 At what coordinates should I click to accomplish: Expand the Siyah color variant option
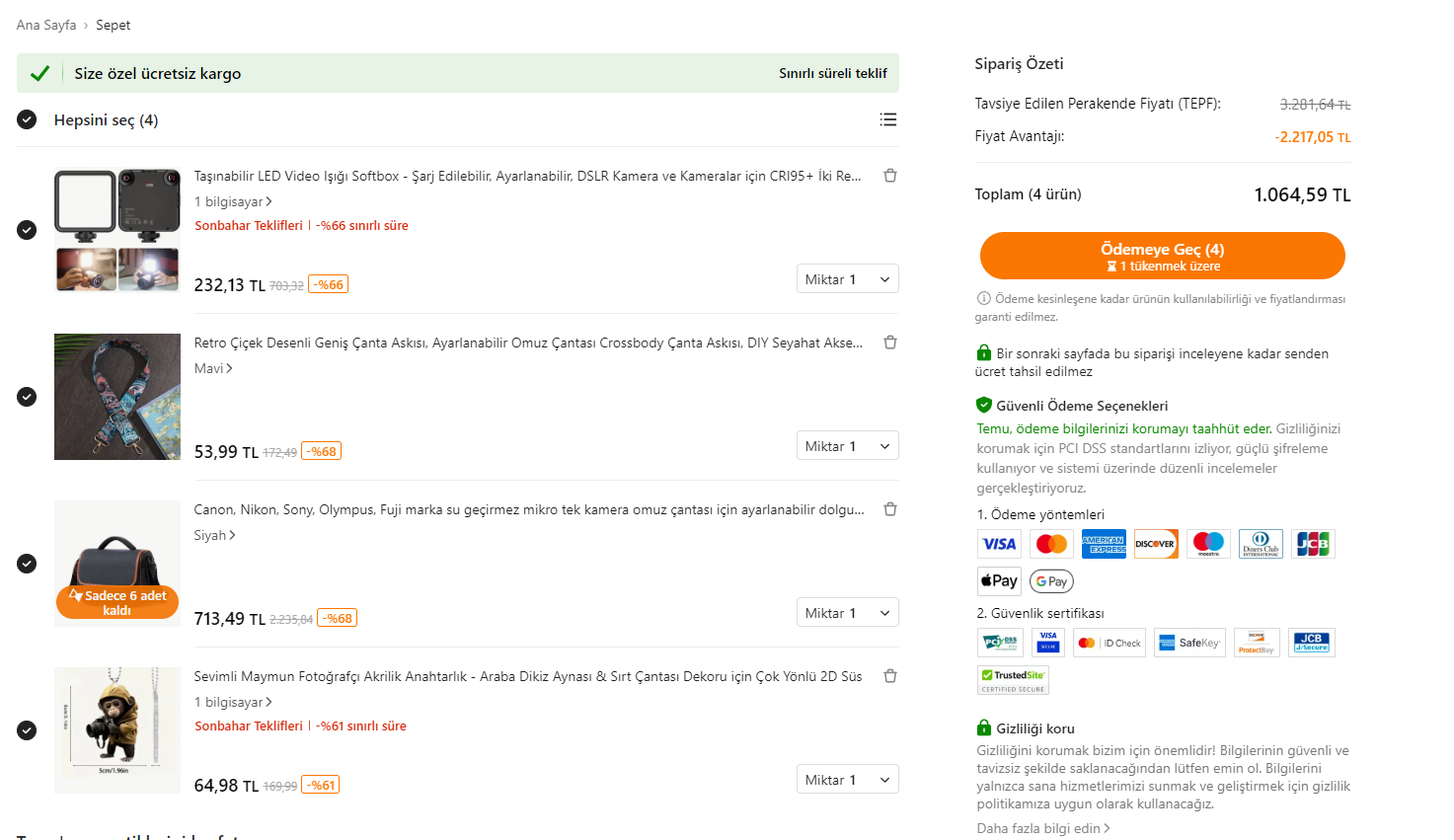[x=214, y=535]
